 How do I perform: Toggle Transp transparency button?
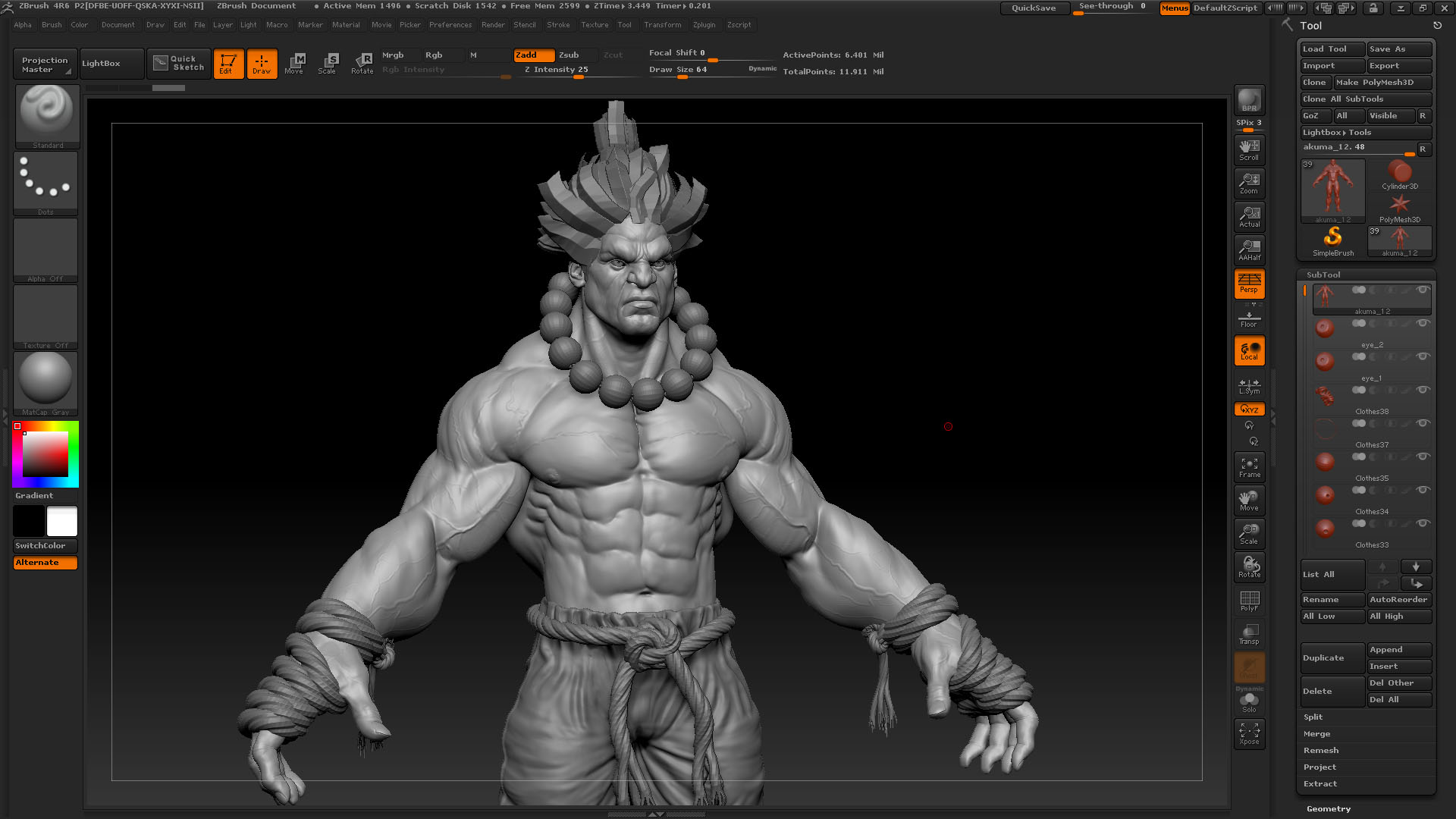pos(1249,634)
